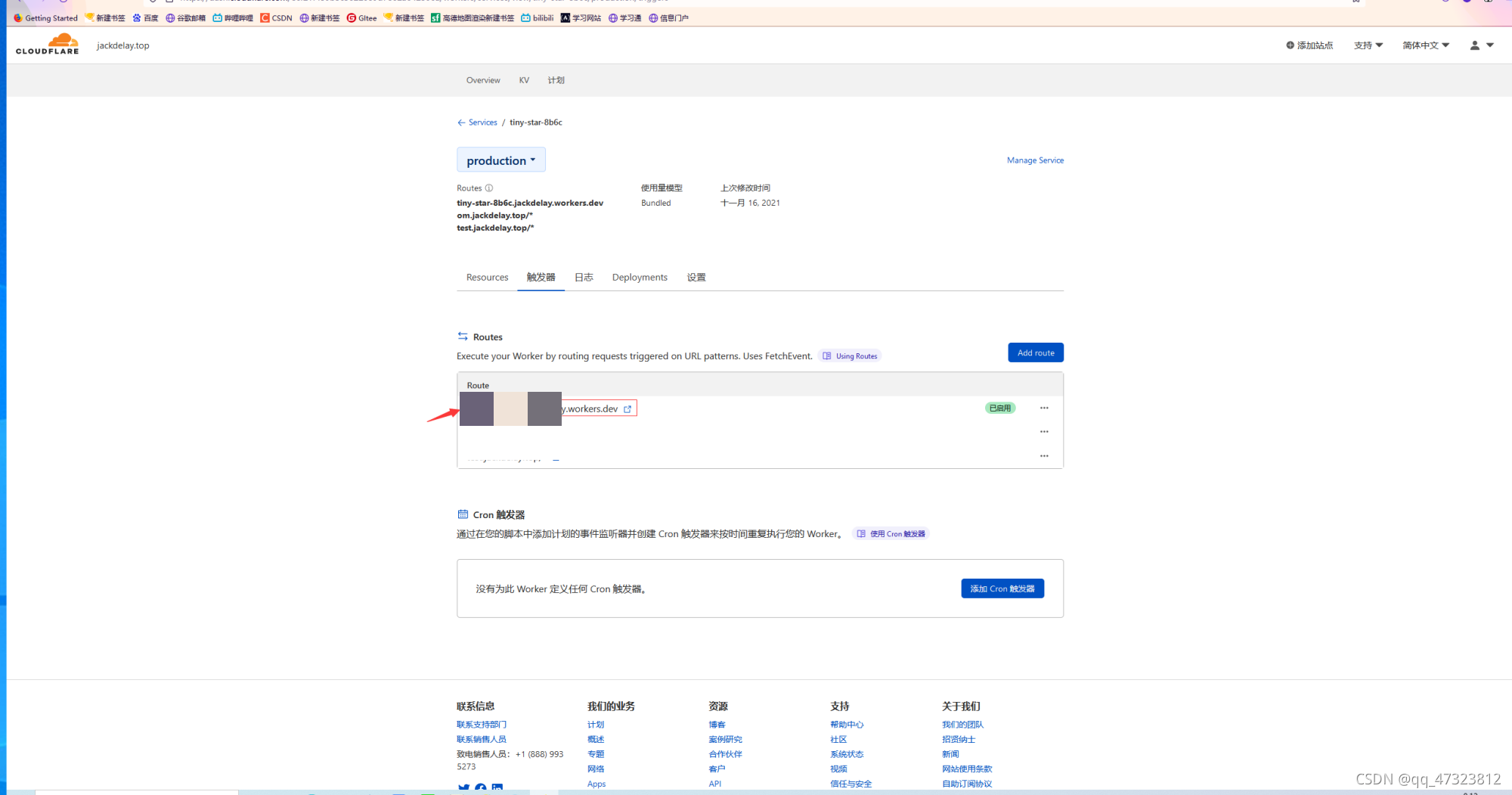Open more options for the last route row
Image resolution: width=1512 pixels, height=795 pixels.
(1044, 456)
